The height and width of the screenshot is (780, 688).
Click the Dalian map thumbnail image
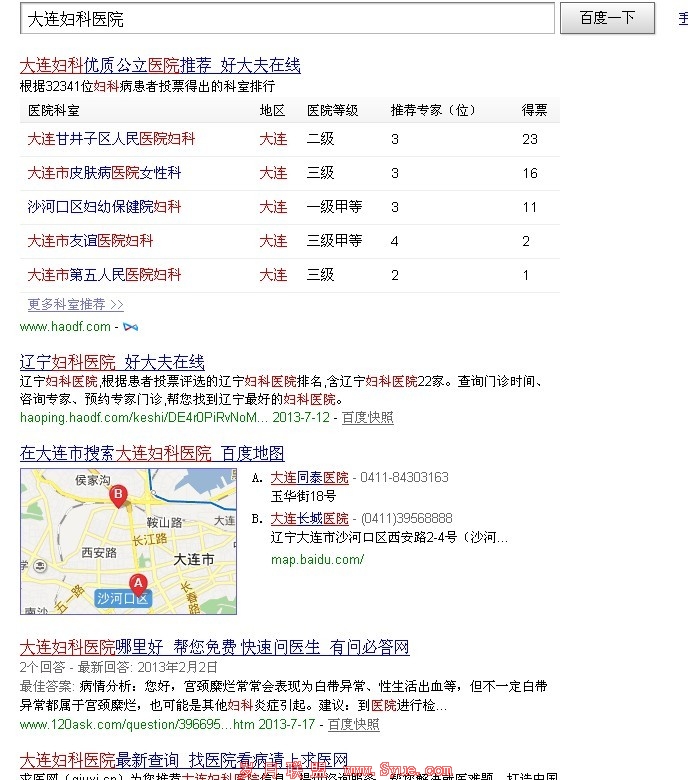[x=128, y=541]
